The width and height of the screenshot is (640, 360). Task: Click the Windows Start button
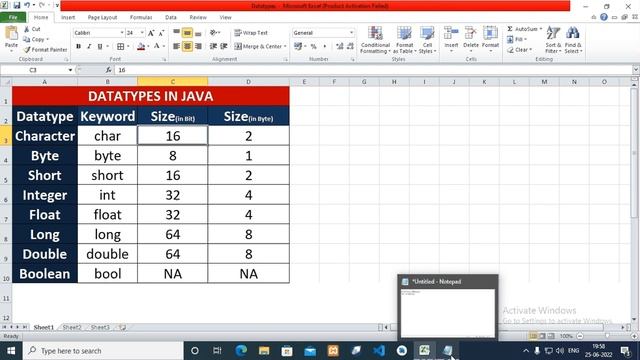[x=11, y=351]
